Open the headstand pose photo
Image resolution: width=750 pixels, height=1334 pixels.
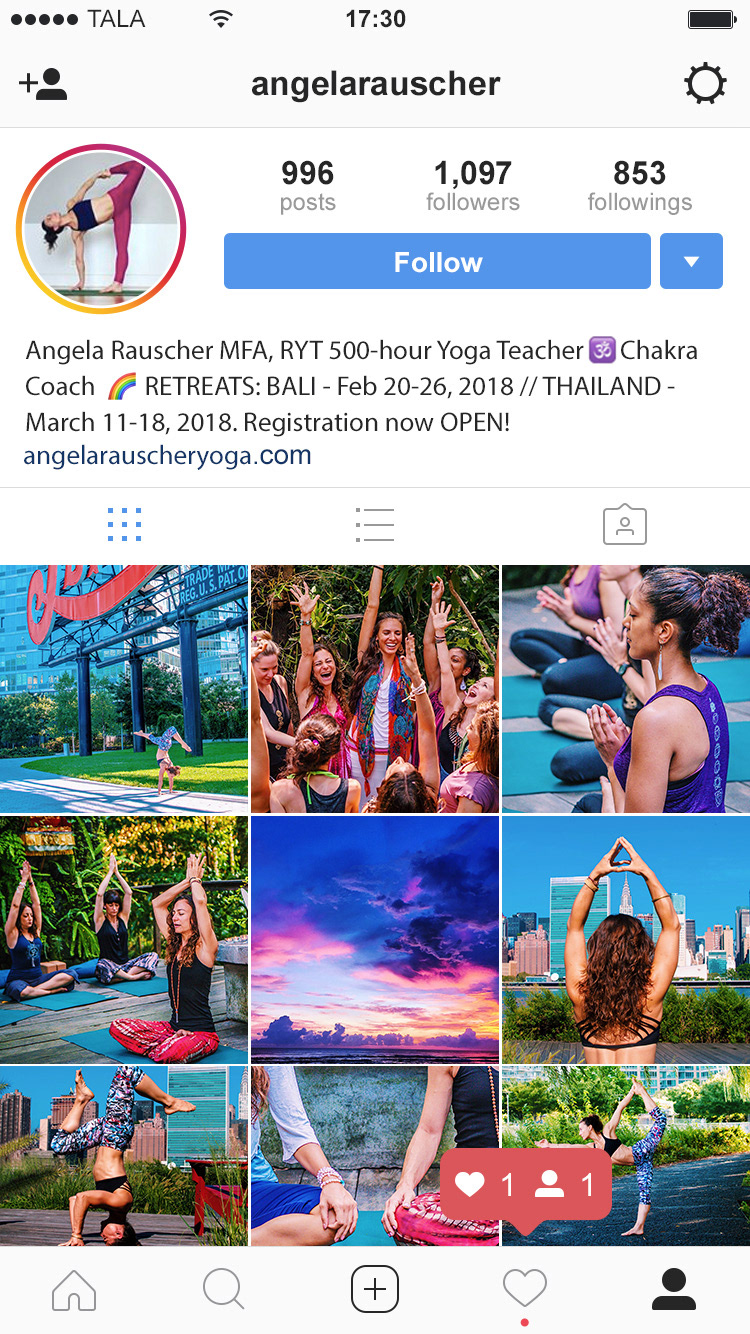point(124,1155)
